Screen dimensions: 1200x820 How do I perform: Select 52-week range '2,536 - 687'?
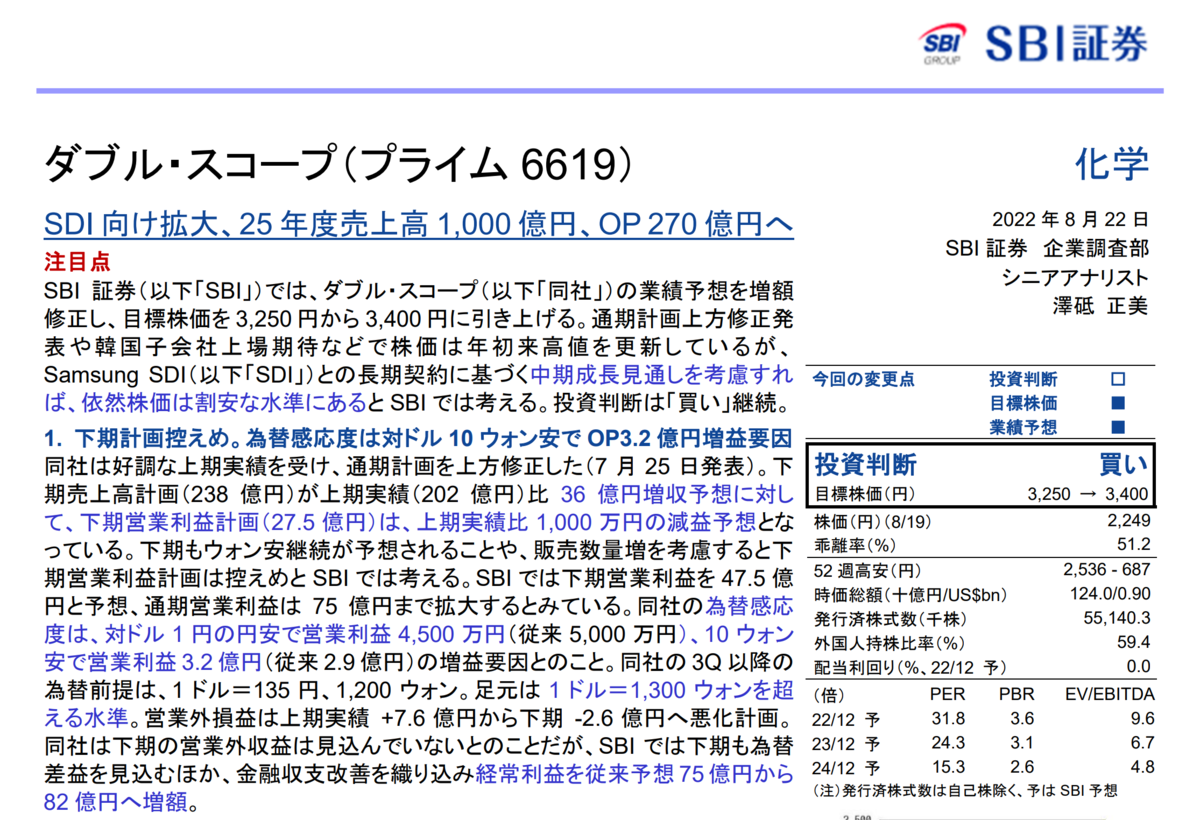click(x=1107, y=570)
